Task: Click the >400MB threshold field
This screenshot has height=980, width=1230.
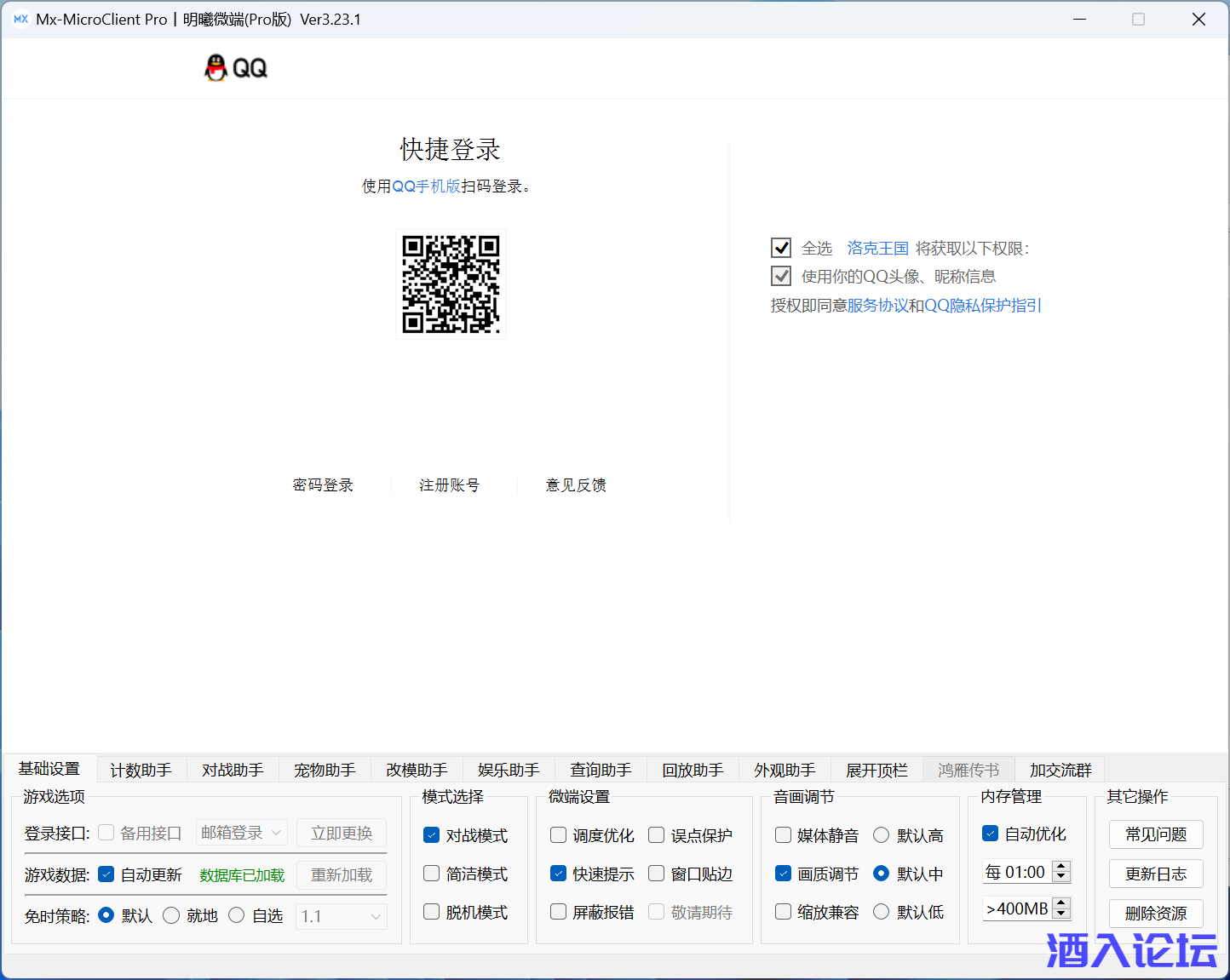Action: [x=1018, y=908]
